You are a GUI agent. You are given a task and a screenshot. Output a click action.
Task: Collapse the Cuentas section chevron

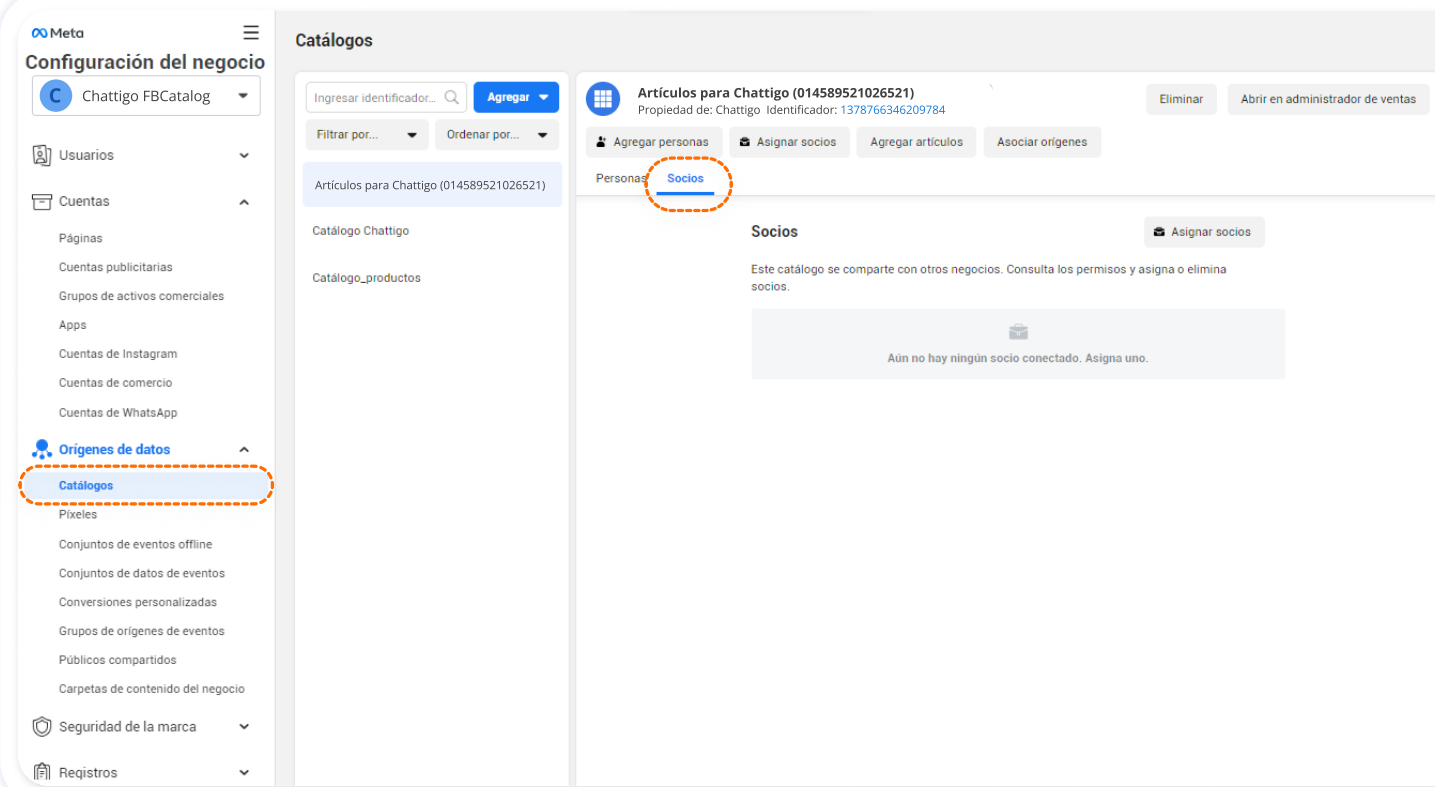tap(244, 202)
